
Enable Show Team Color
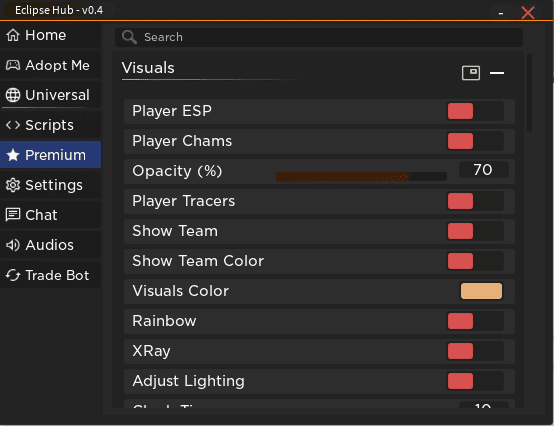click(475, 261)
